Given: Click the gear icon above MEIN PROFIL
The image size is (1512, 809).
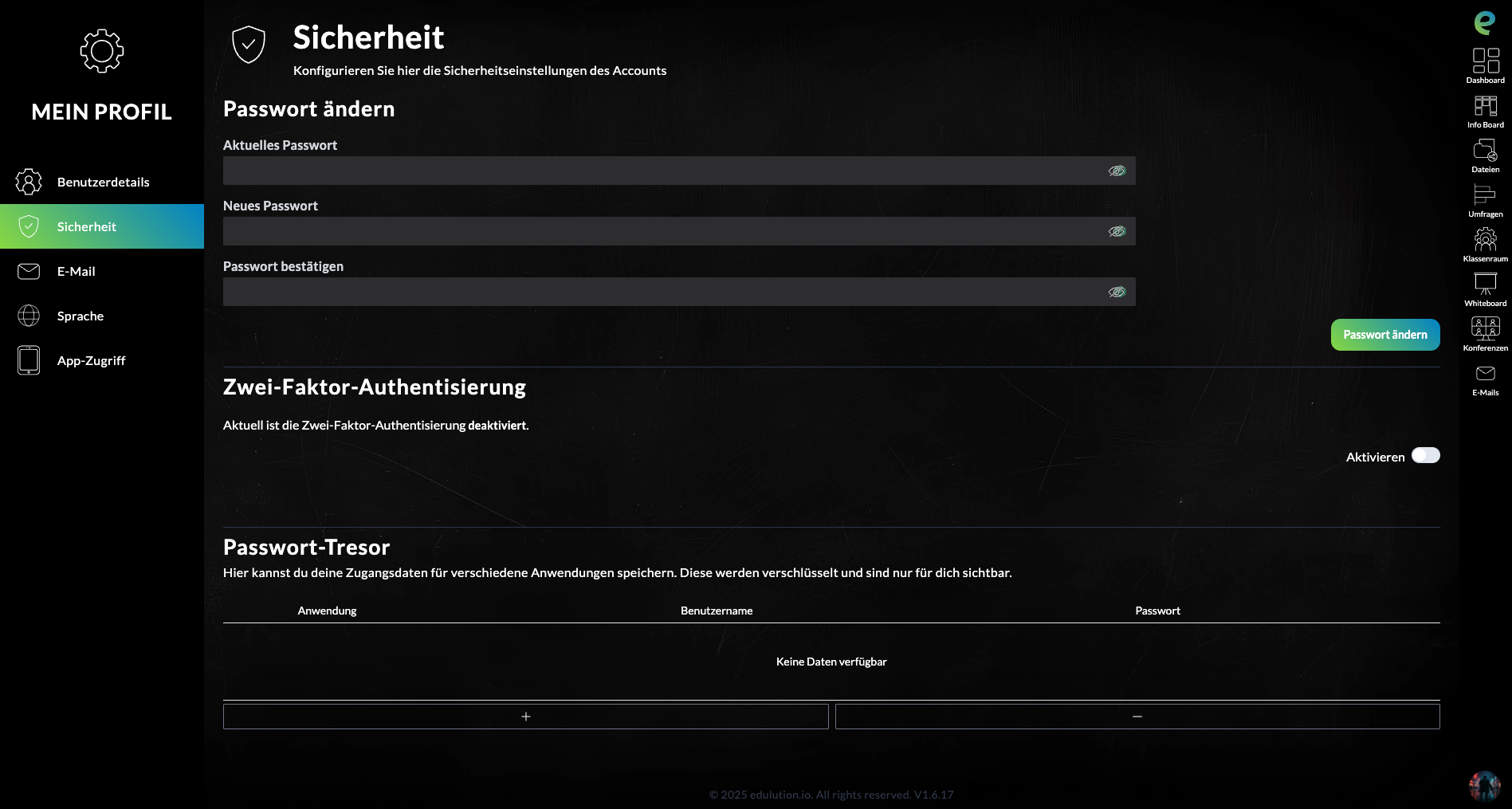Looking at the screenshot, I should pyautogui.click(x=101, y=50).
